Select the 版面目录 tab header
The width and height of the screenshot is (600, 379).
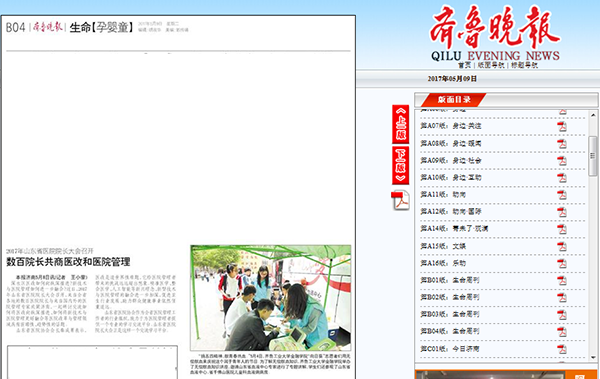coord(454,100)
